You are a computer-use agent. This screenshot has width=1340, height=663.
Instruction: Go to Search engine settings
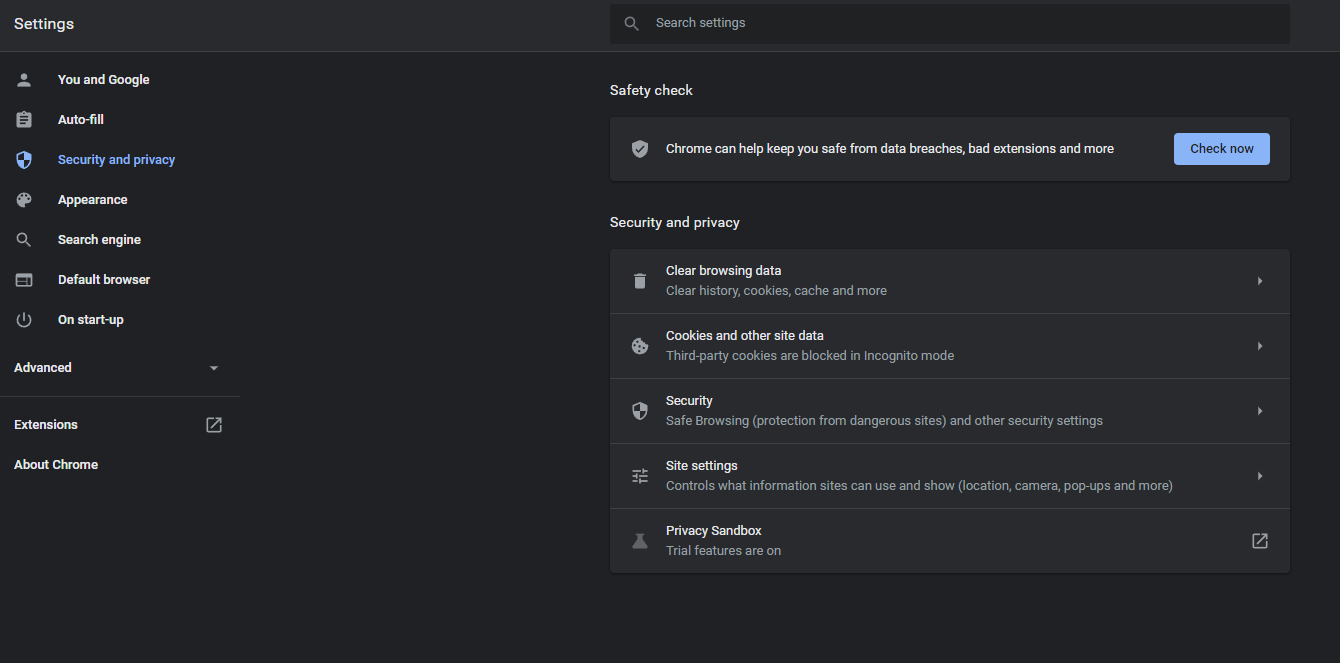(99, 240)
